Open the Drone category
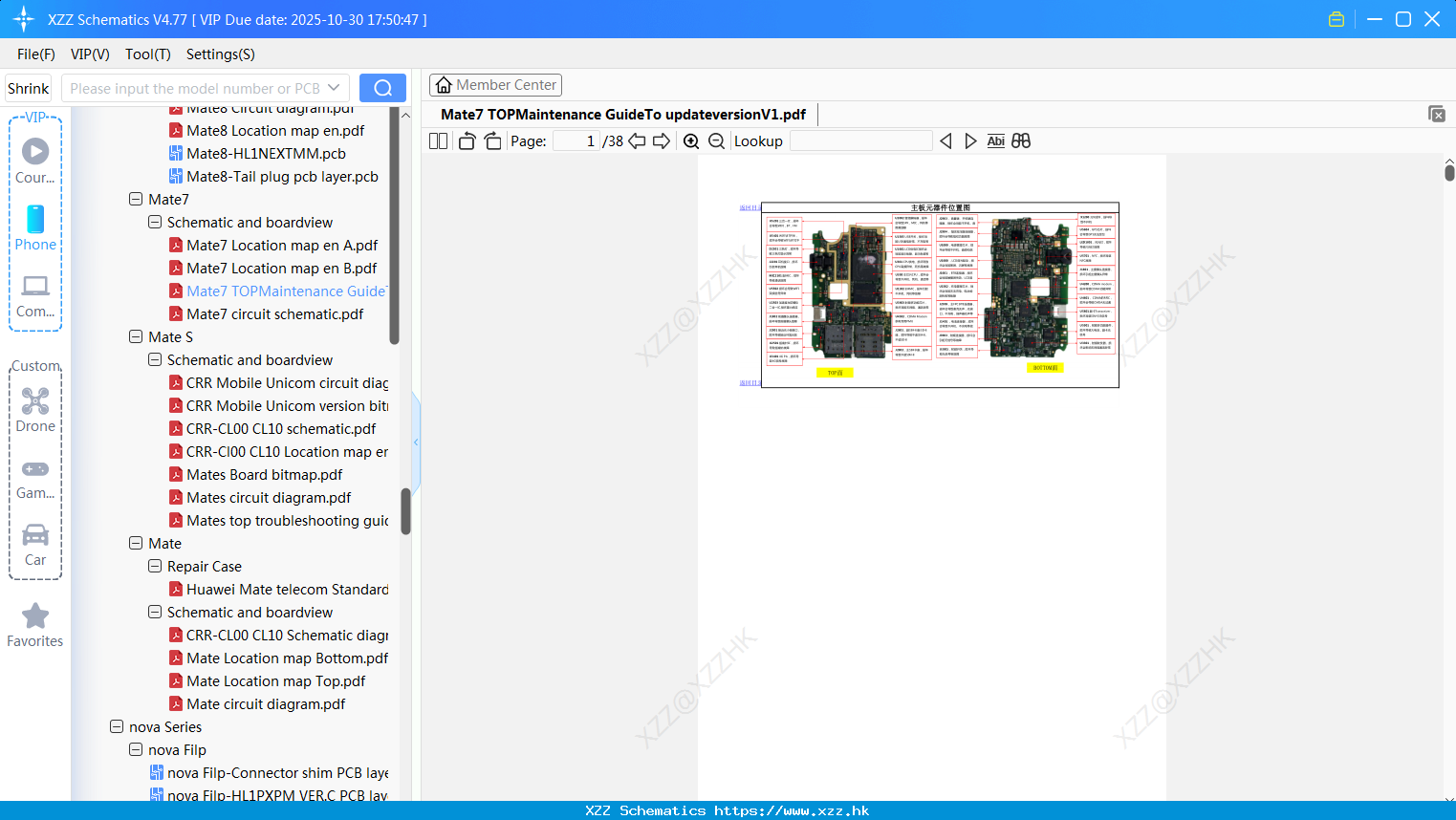 coord(35,409)
